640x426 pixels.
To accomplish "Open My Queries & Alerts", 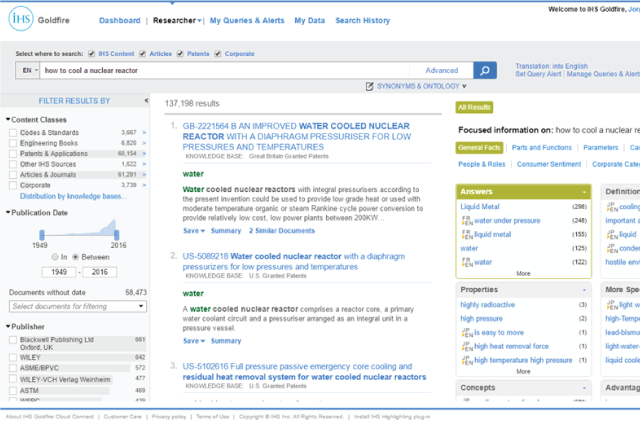I will [x=247, y=20].
